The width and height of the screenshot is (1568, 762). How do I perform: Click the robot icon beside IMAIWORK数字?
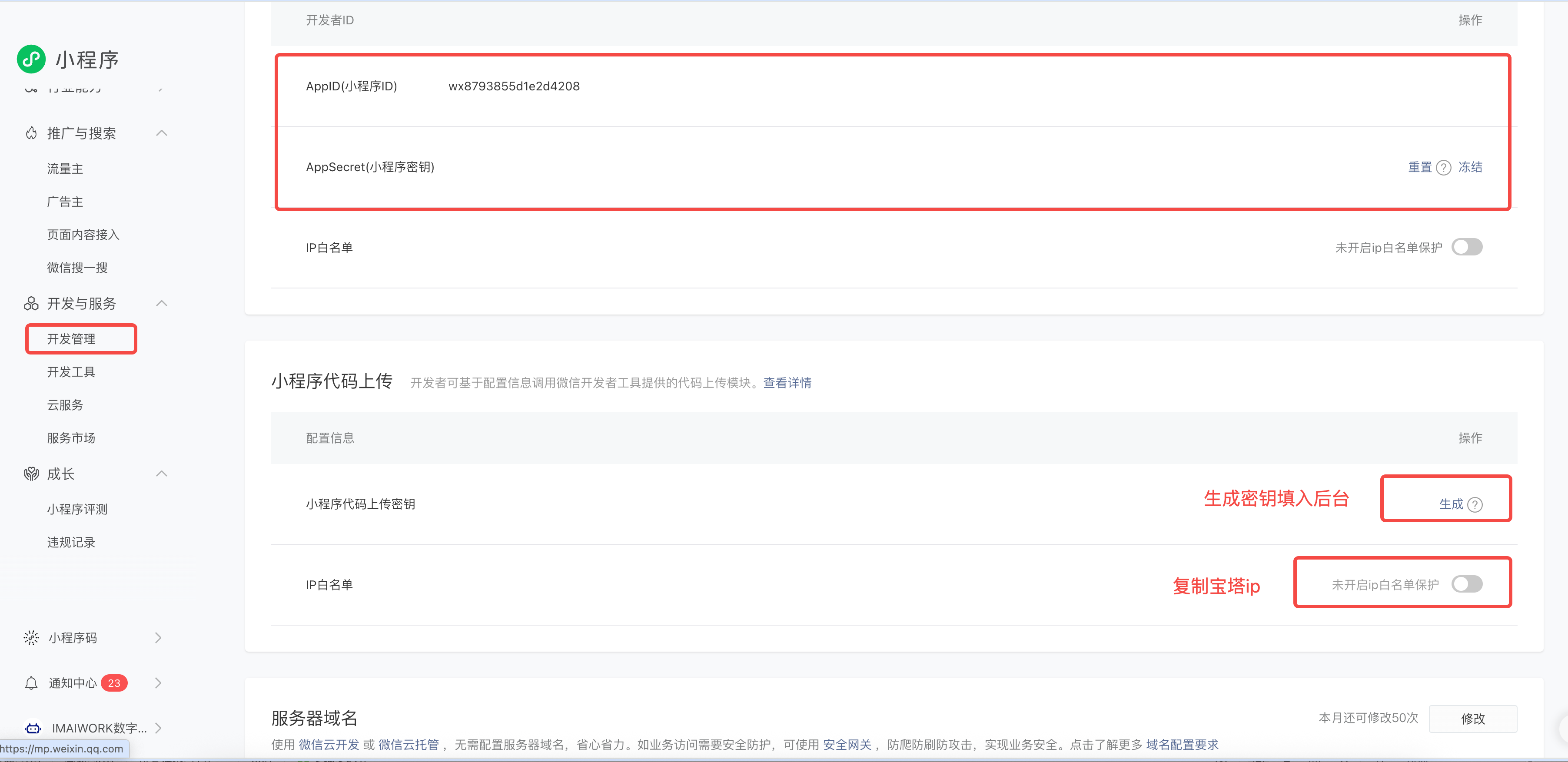point(33,728)
